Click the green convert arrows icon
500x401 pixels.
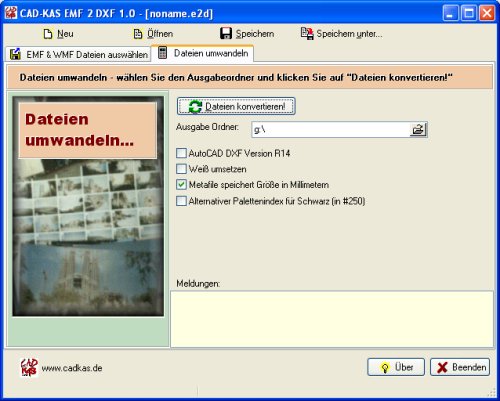coord(195,107)
